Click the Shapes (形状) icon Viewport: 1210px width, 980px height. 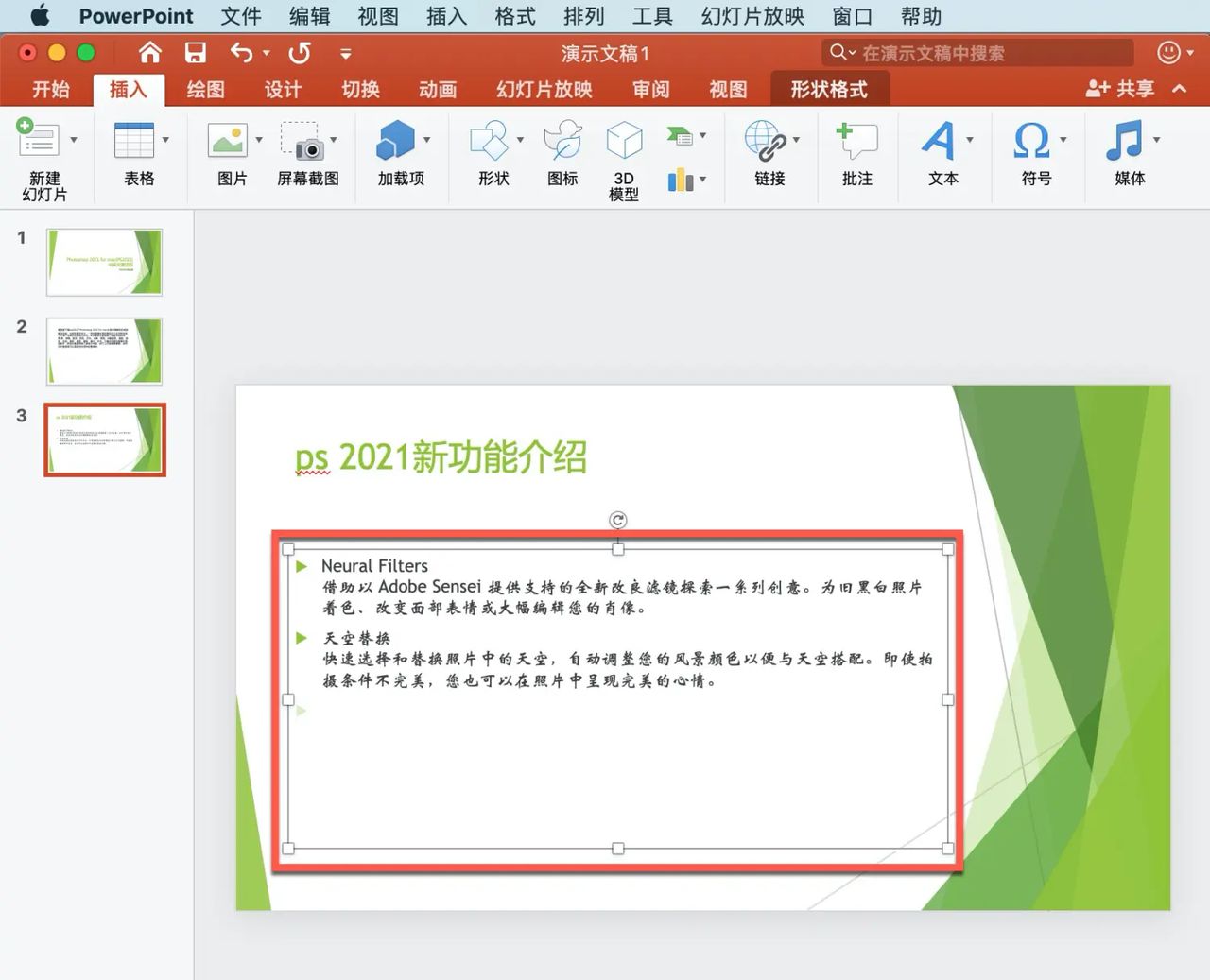click(x=489, y=140)
